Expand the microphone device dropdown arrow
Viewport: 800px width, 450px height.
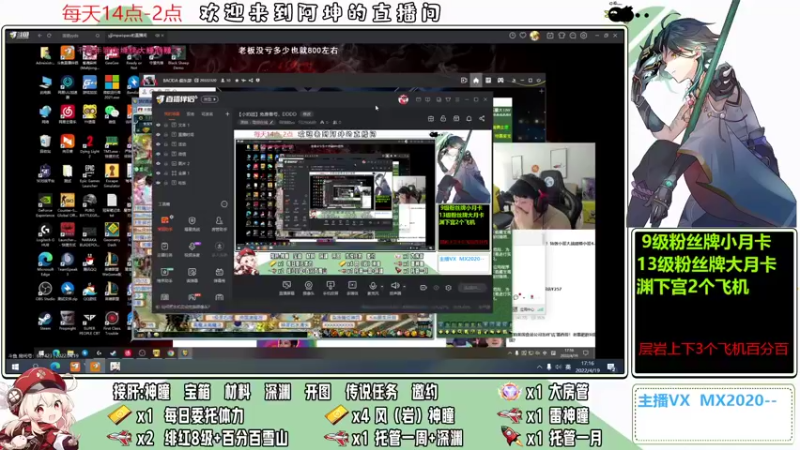pyautogui.click(x=382, y=287)
